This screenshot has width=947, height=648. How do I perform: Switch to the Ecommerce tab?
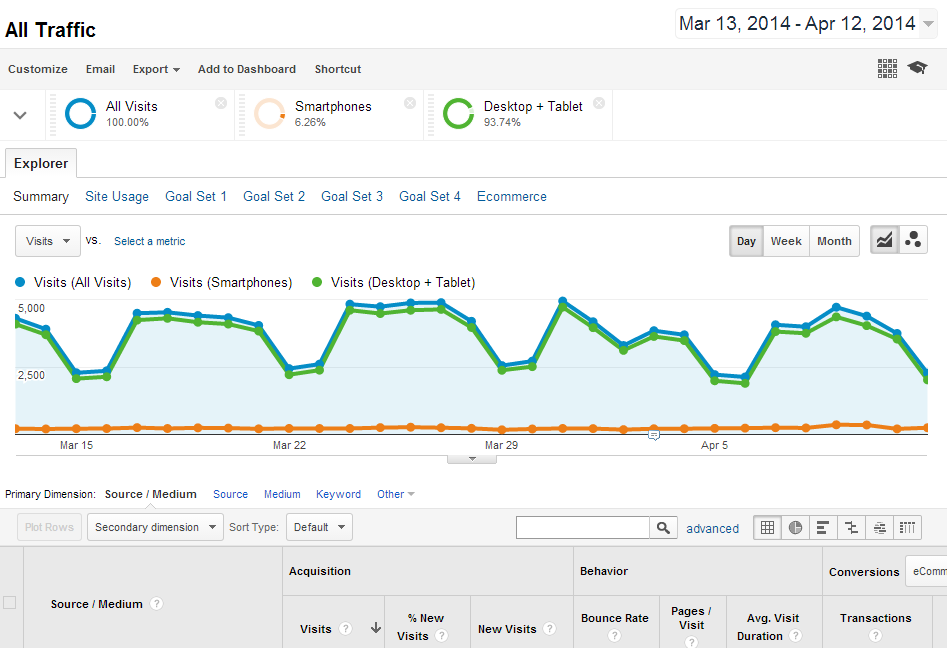(x=511, y=197)
